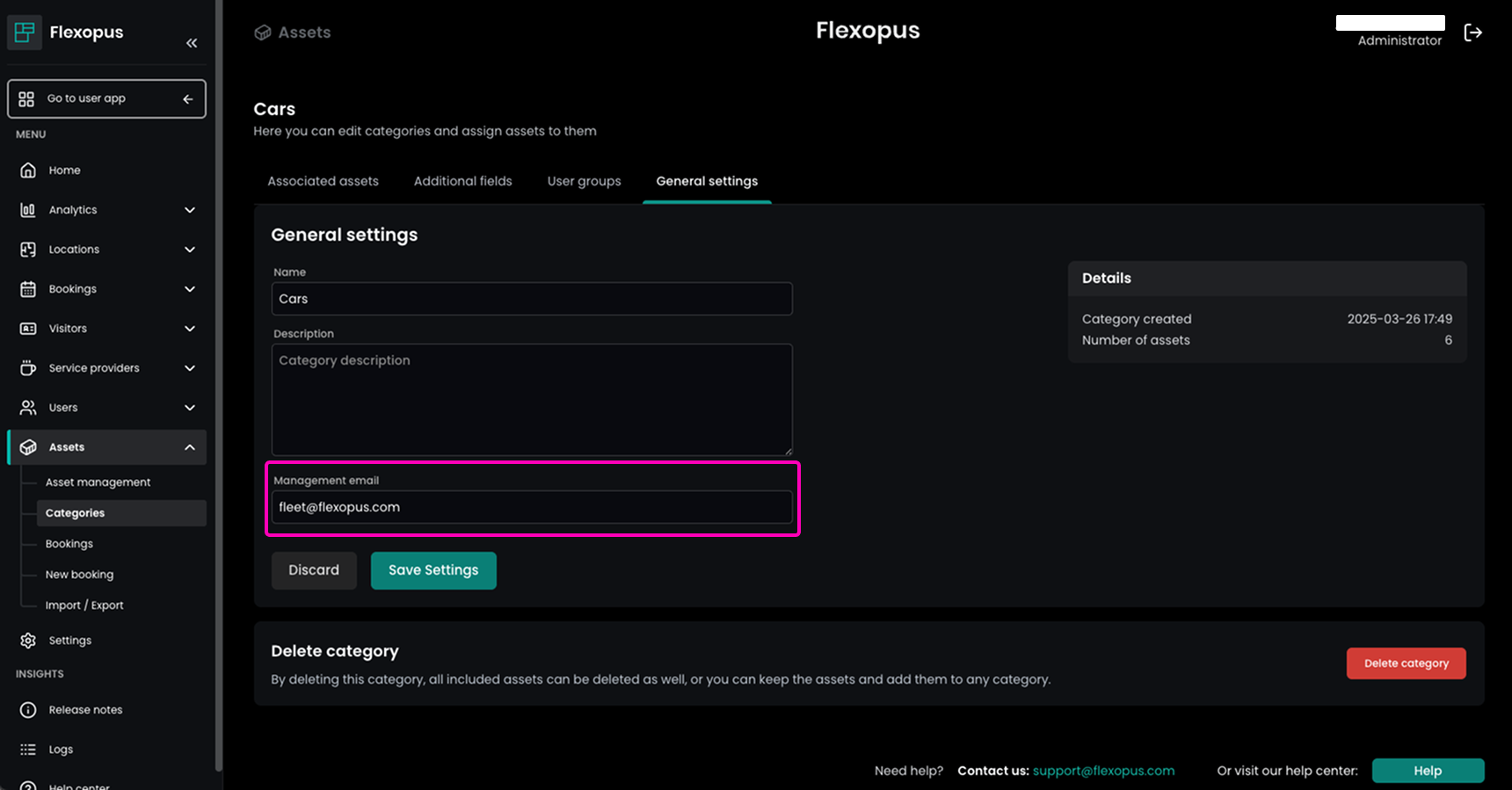Click Go to user app button
This screenshot has width=1512, height=790.
[106, 98]
